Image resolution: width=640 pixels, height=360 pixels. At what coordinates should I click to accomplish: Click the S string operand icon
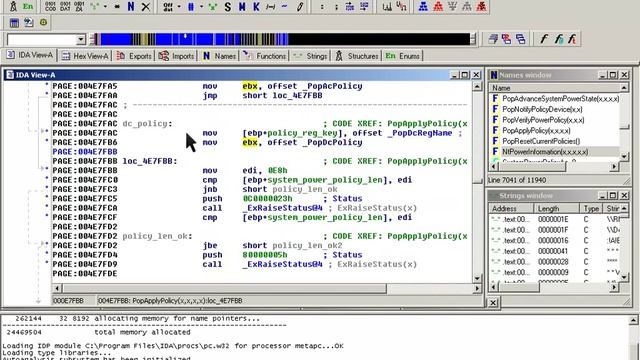pyautogui.click(x=228, y=6)
